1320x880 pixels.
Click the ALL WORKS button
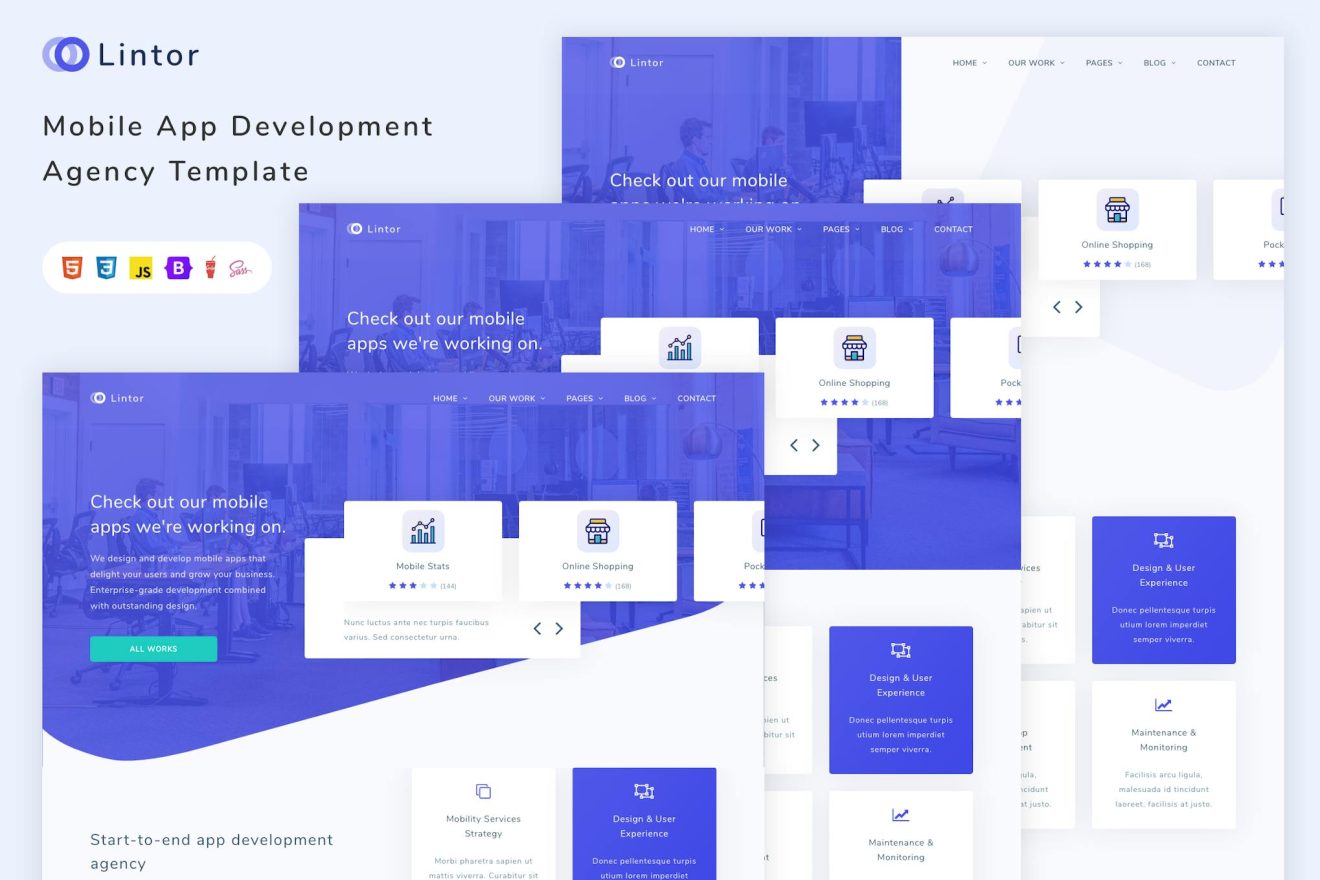click(152, 648)
